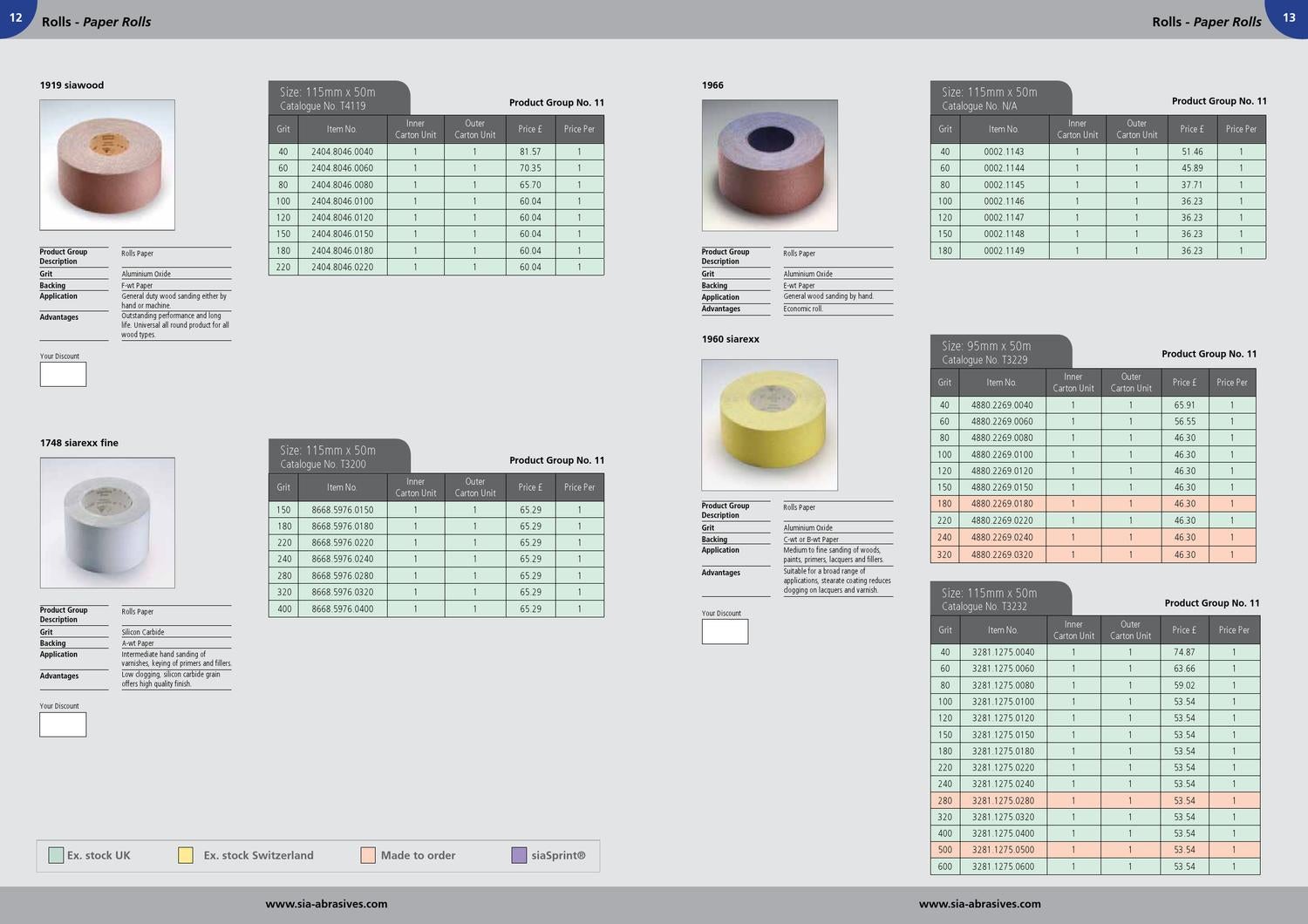The width and height of the screenshot is (1308, 924).
Task: Click the C-wt or B-wt Paper backing value
Action: (x=811, y=540)
